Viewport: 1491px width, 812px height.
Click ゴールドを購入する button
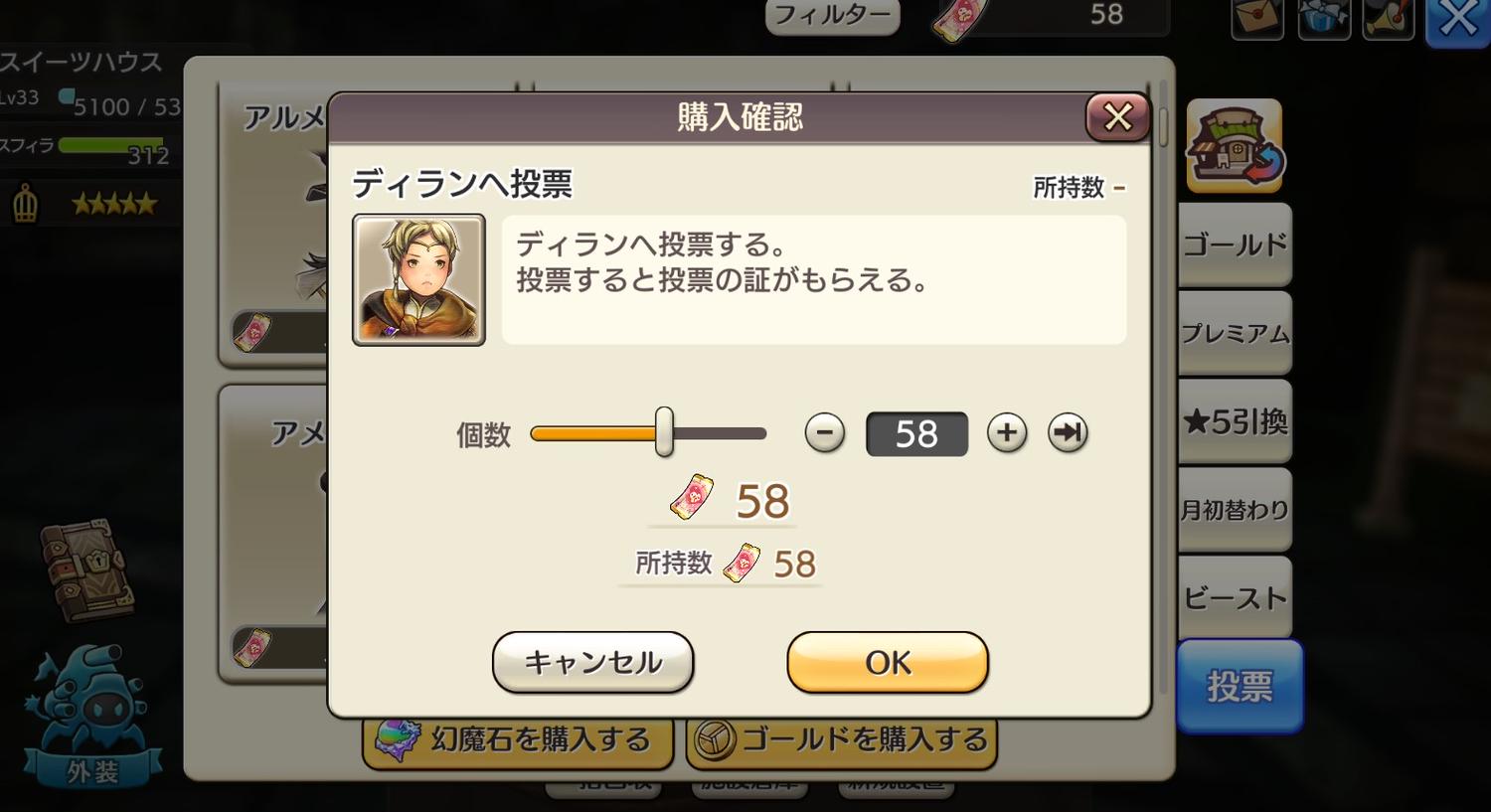[x=841, y=740]
